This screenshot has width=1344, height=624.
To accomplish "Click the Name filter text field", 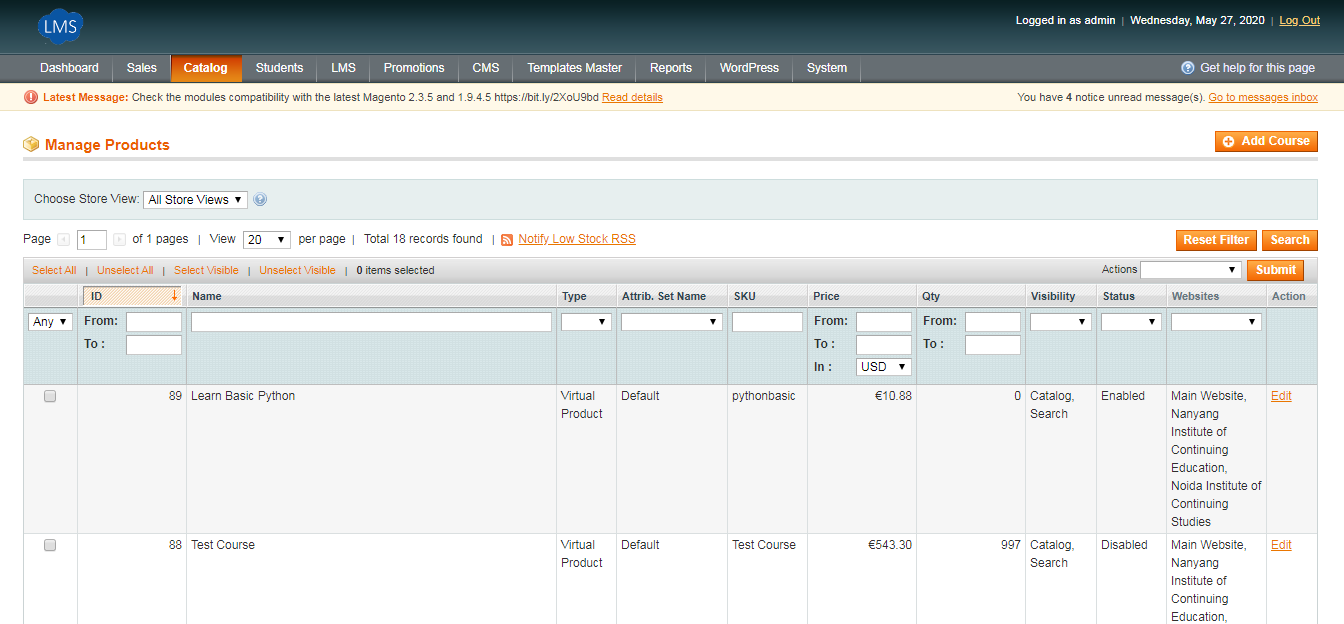I will pos(371,322).
